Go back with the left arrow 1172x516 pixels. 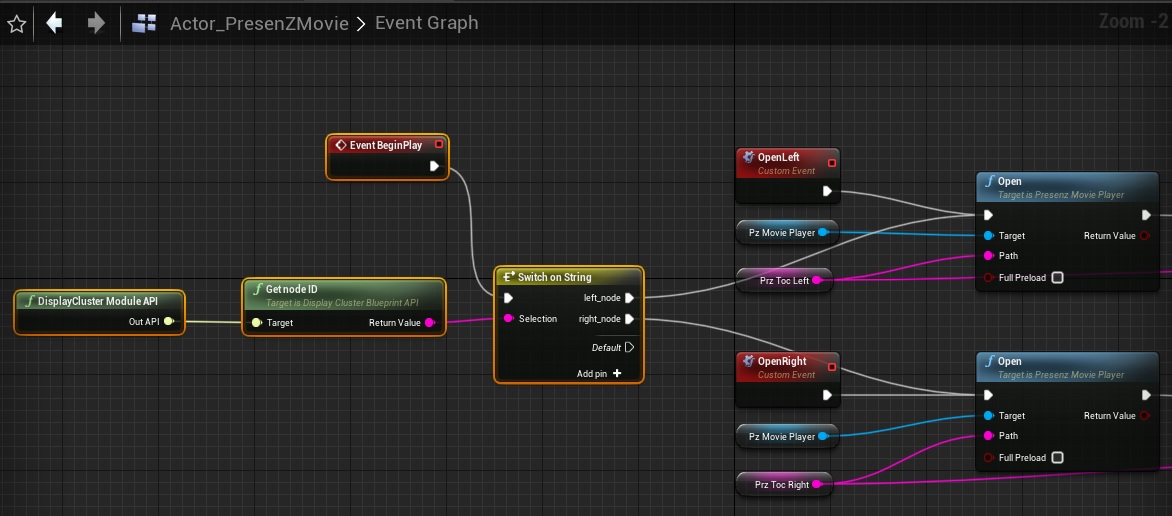coord(54,23)
